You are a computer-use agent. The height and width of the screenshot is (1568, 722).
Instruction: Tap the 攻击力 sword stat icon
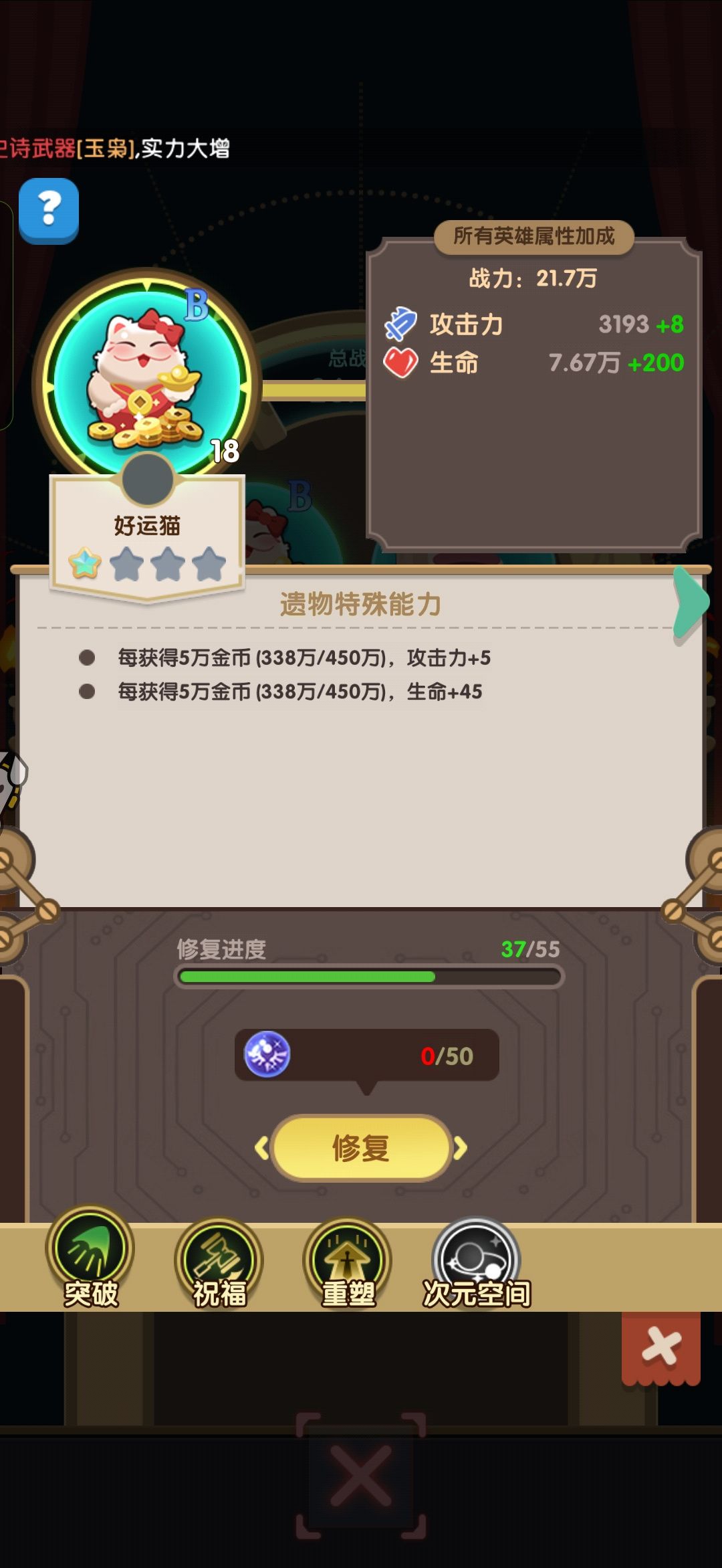coord(400,324)
